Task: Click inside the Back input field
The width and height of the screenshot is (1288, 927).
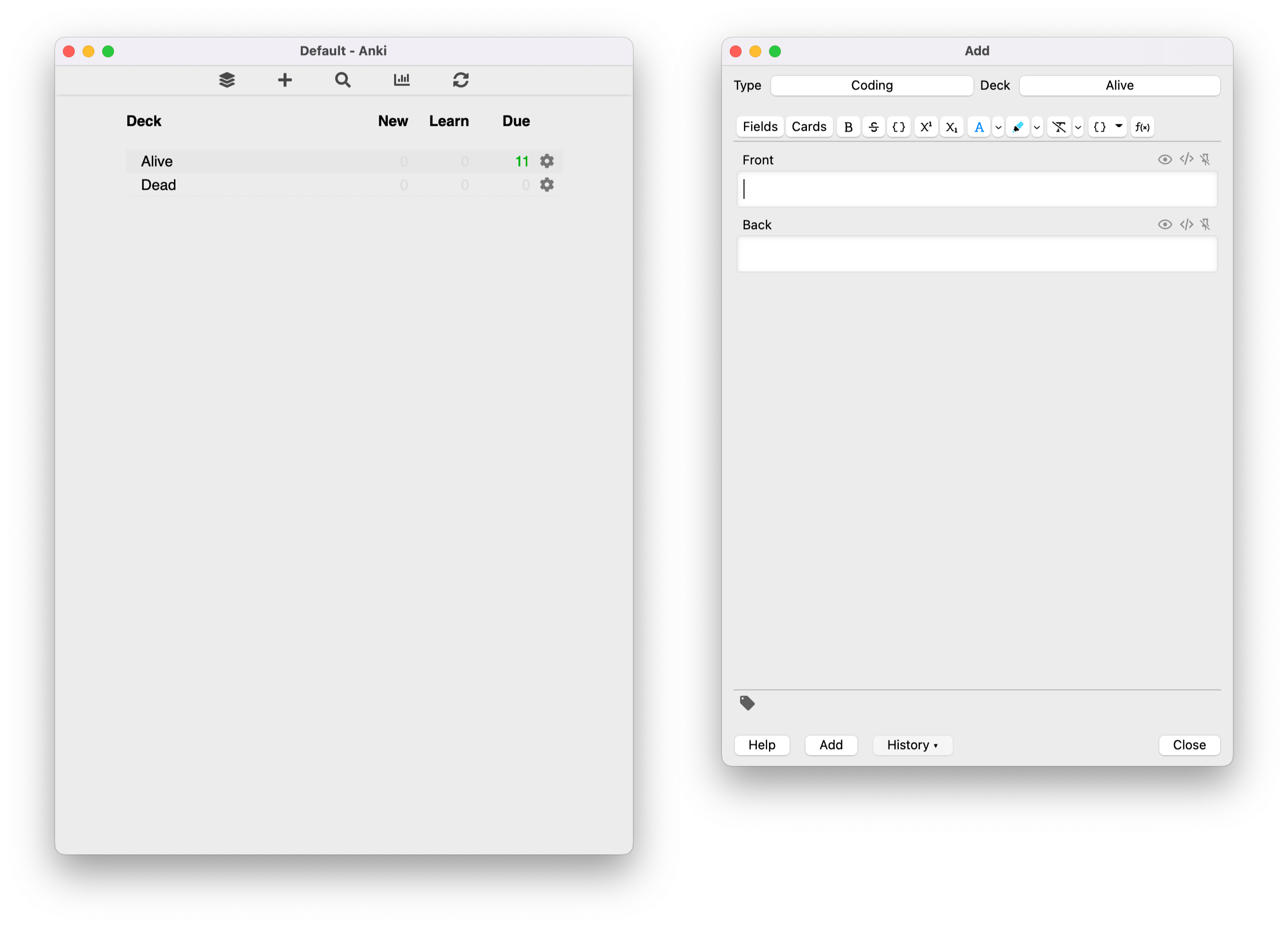Action: (976, 255)
